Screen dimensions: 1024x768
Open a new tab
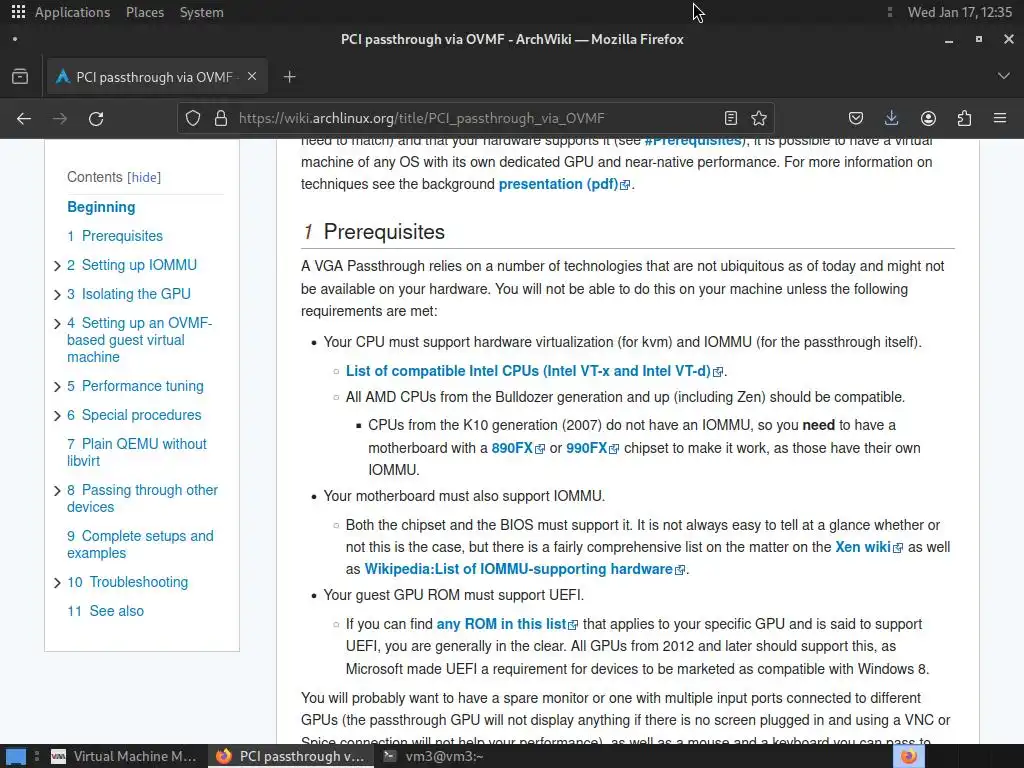point(289,77)
